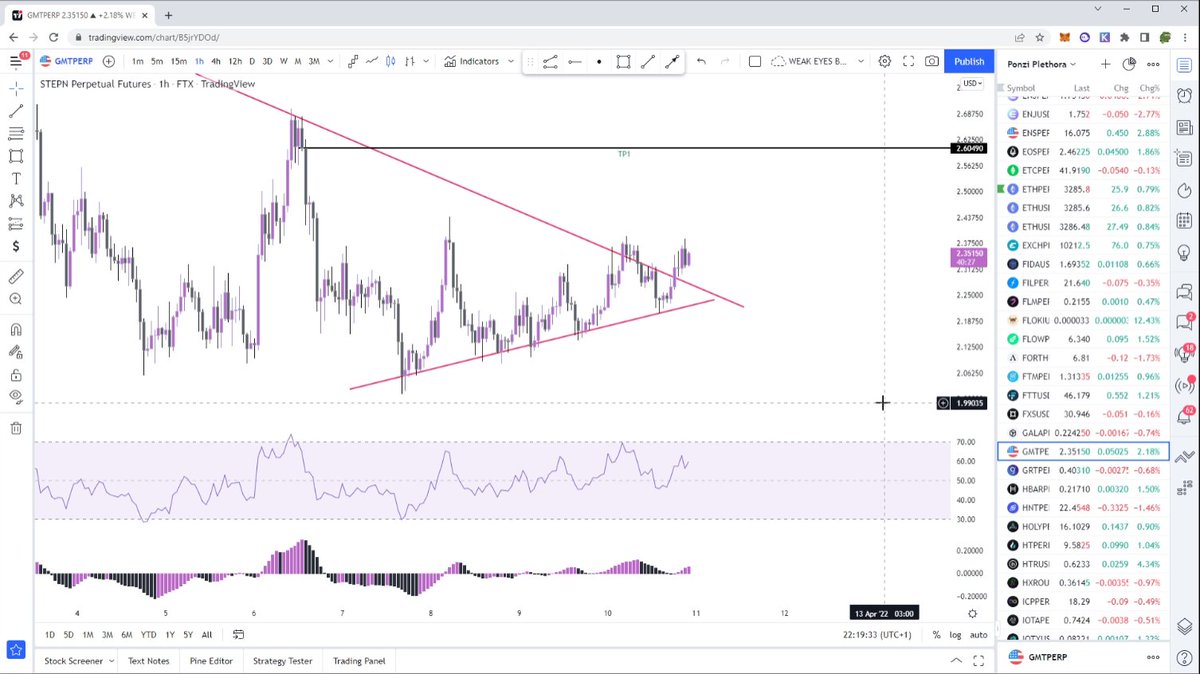Toggle the layout select square in toolbar
1200x674 pixels.
pyautogui.click(x=755, y=61)
